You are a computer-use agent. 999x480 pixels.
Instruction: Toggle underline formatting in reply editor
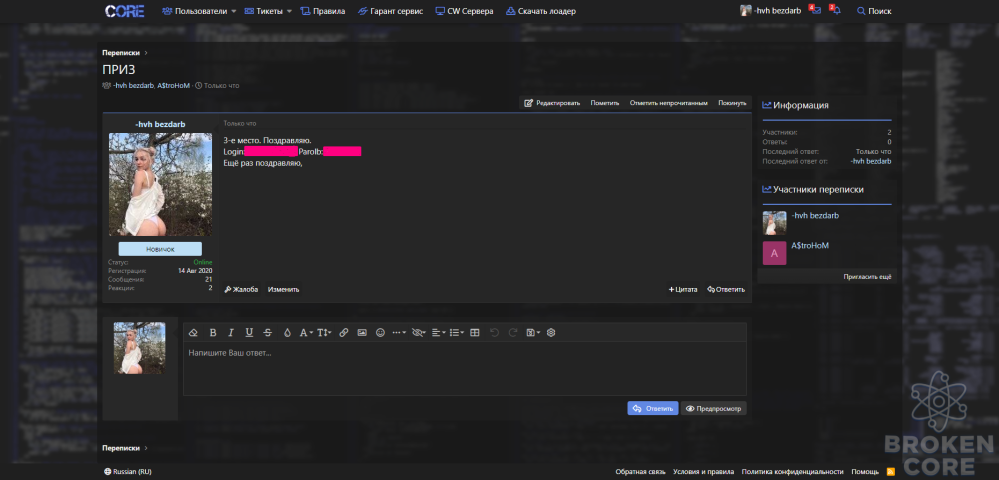[249, 332]
